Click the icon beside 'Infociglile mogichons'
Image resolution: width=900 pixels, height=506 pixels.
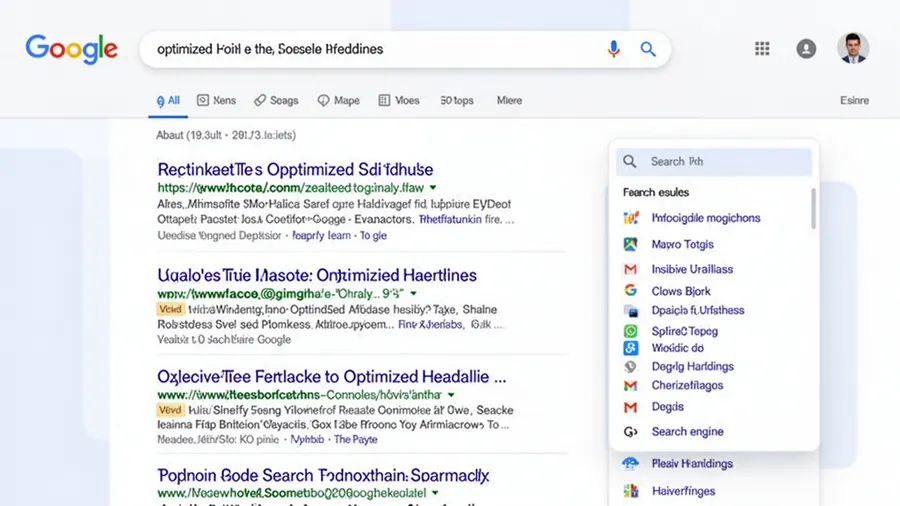631,218
